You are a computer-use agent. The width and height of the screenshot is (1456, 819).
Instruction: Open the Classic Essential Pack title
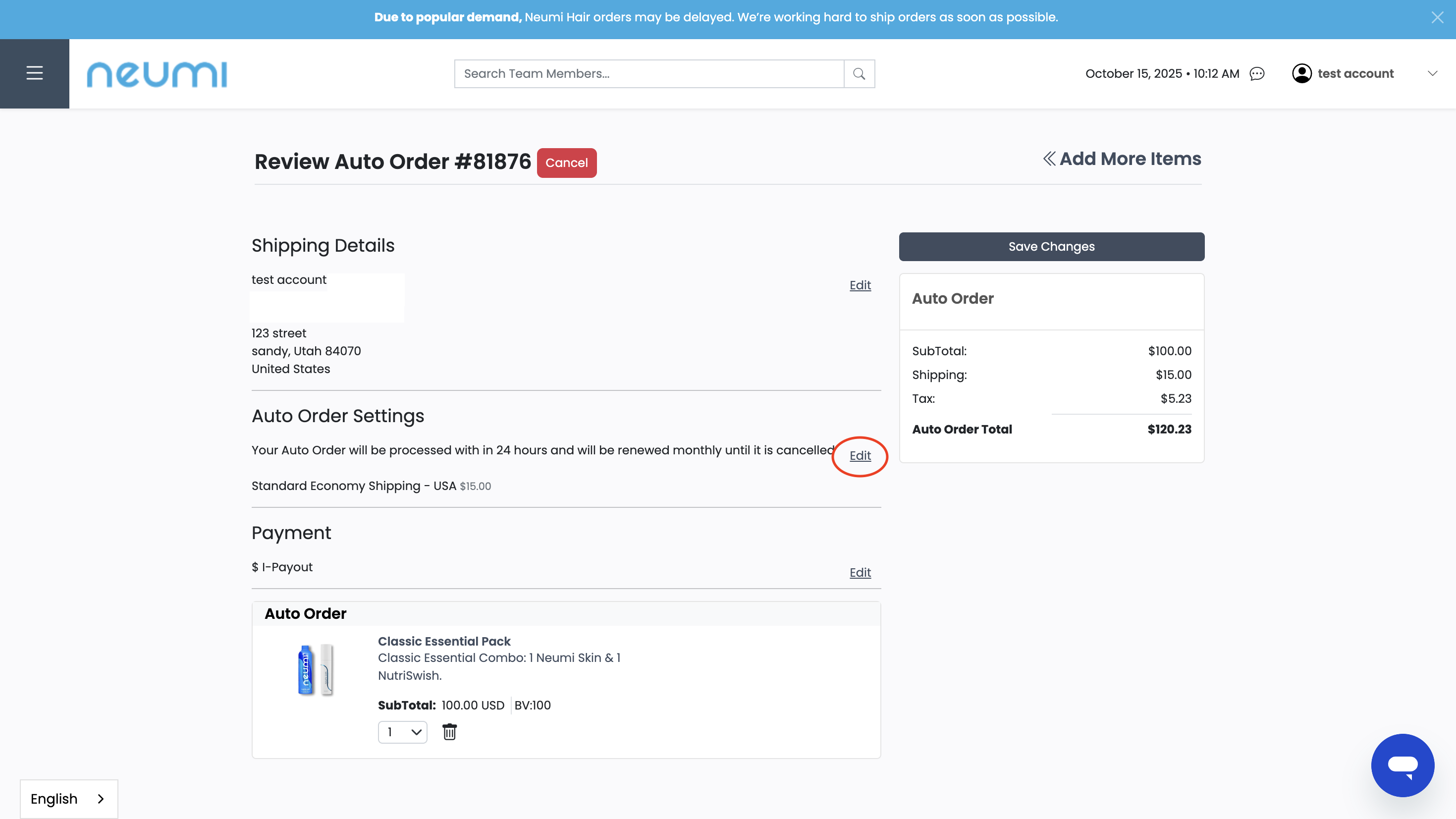pos(444,642)
